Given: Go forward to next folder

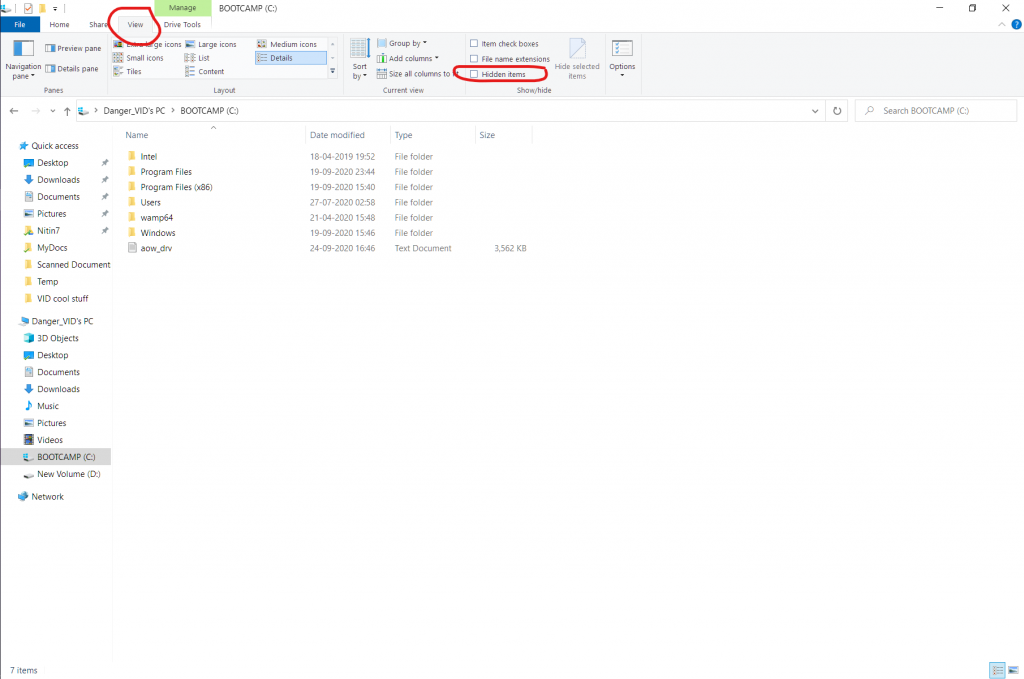Looking at the screenshot, I should tap(36, 111).
